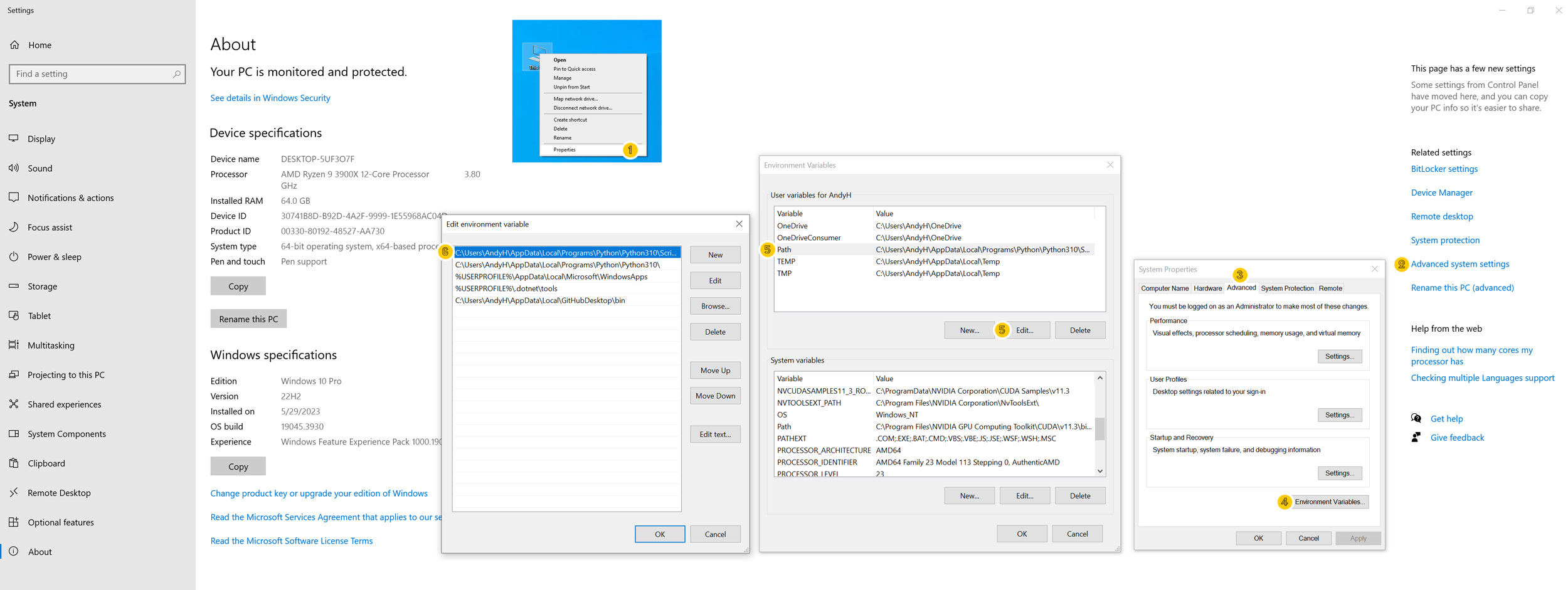Open the Clipboard icon in sidebar
1568x590 pixels.
pyautogui.click(x=14, y=463)
